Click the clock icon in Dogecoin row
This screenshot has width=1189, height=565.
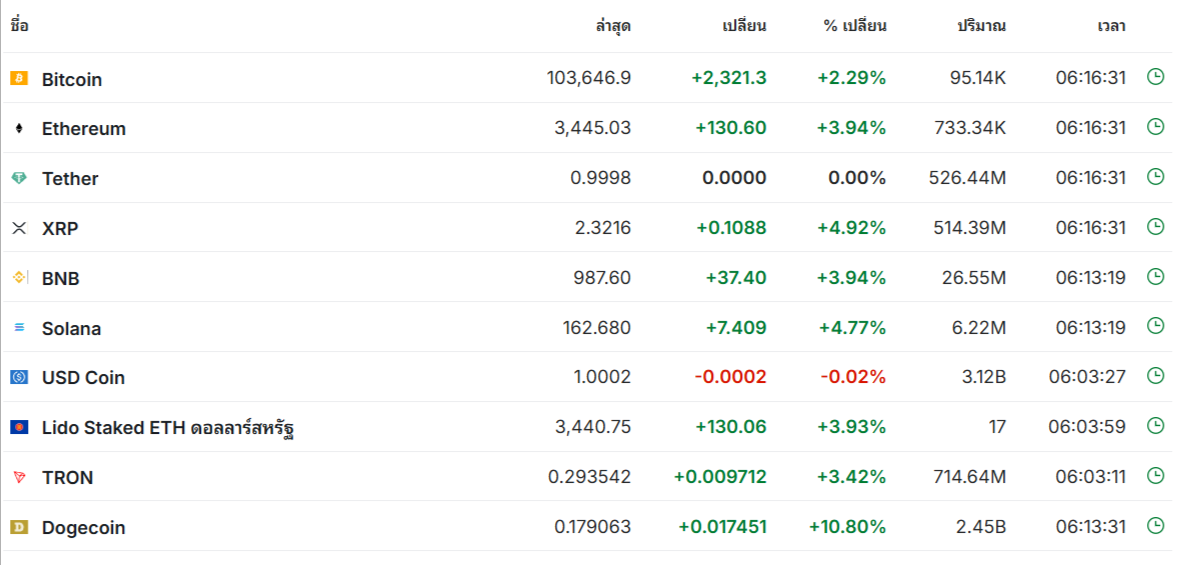[1155, 525]
